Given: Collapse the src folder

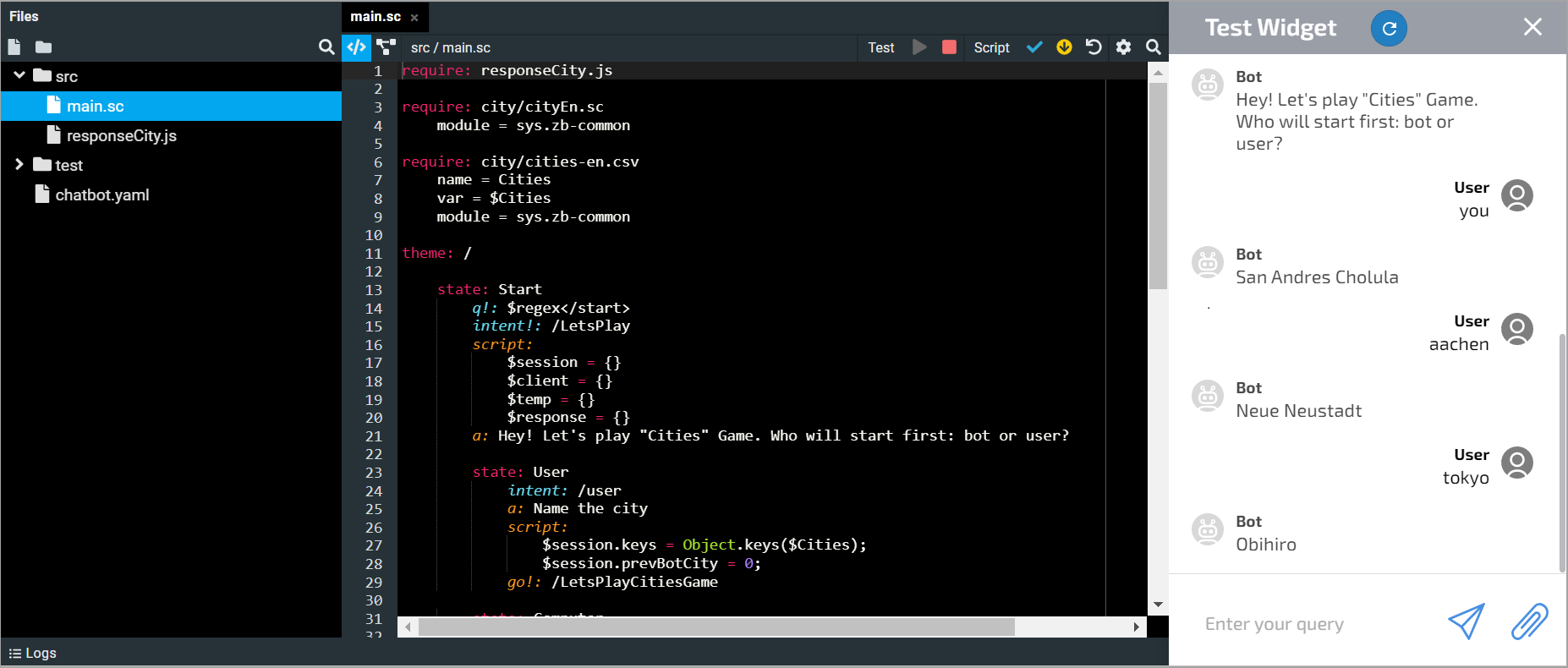Looking at the screenshot, I should (x=19, y=76).
